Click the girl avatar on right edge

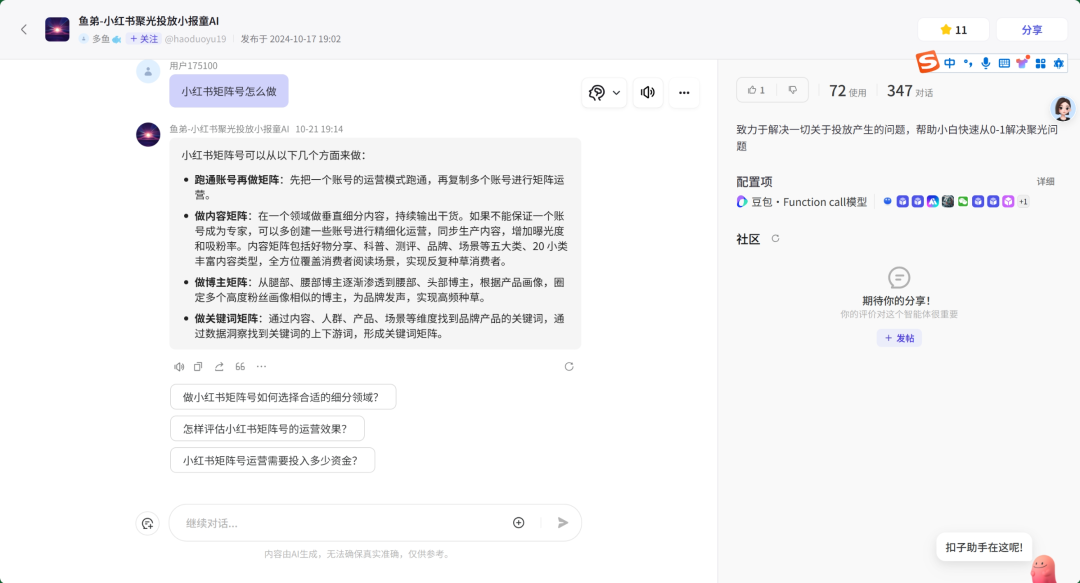click(1063, 108)
